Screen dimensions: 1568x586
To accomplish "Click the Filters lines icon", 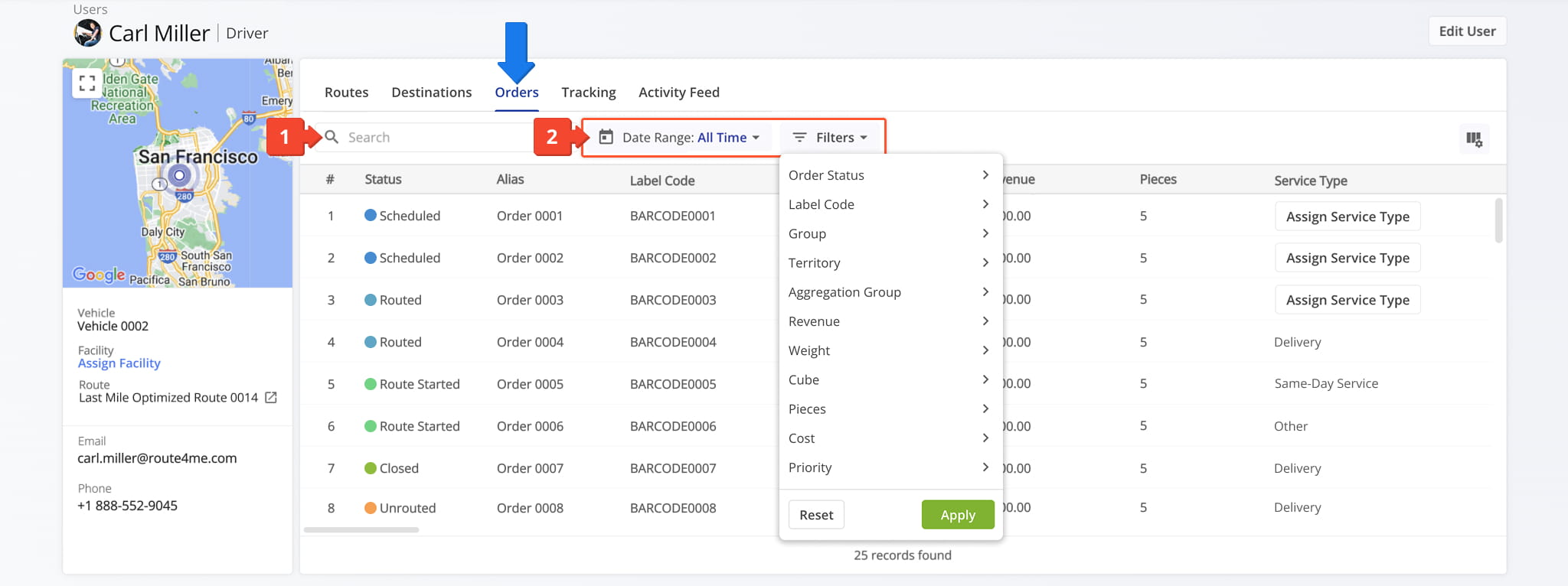I will point(799,137).
